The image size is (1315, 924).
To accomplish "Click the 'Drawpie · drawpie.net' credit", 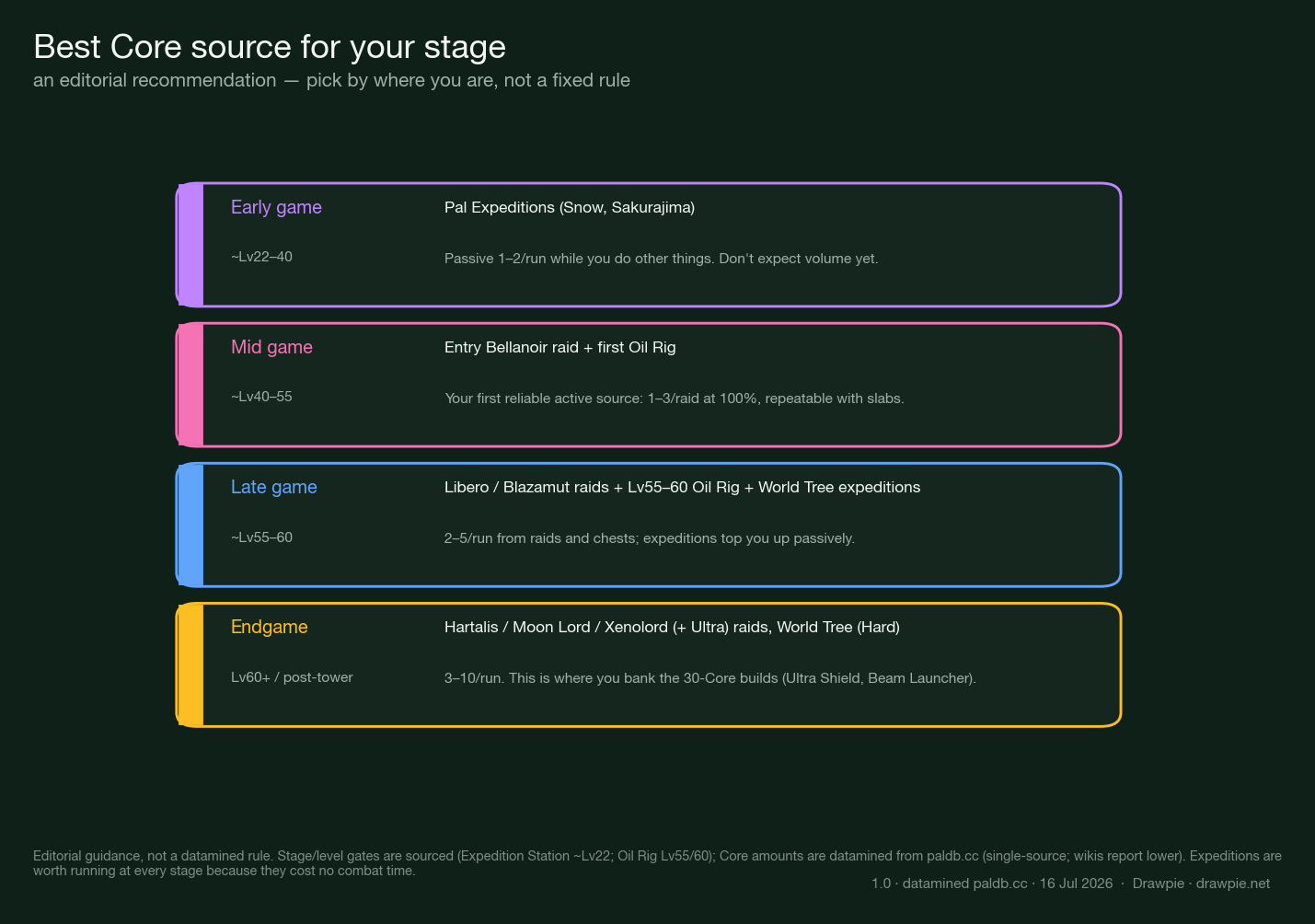I will point(1201,884).
